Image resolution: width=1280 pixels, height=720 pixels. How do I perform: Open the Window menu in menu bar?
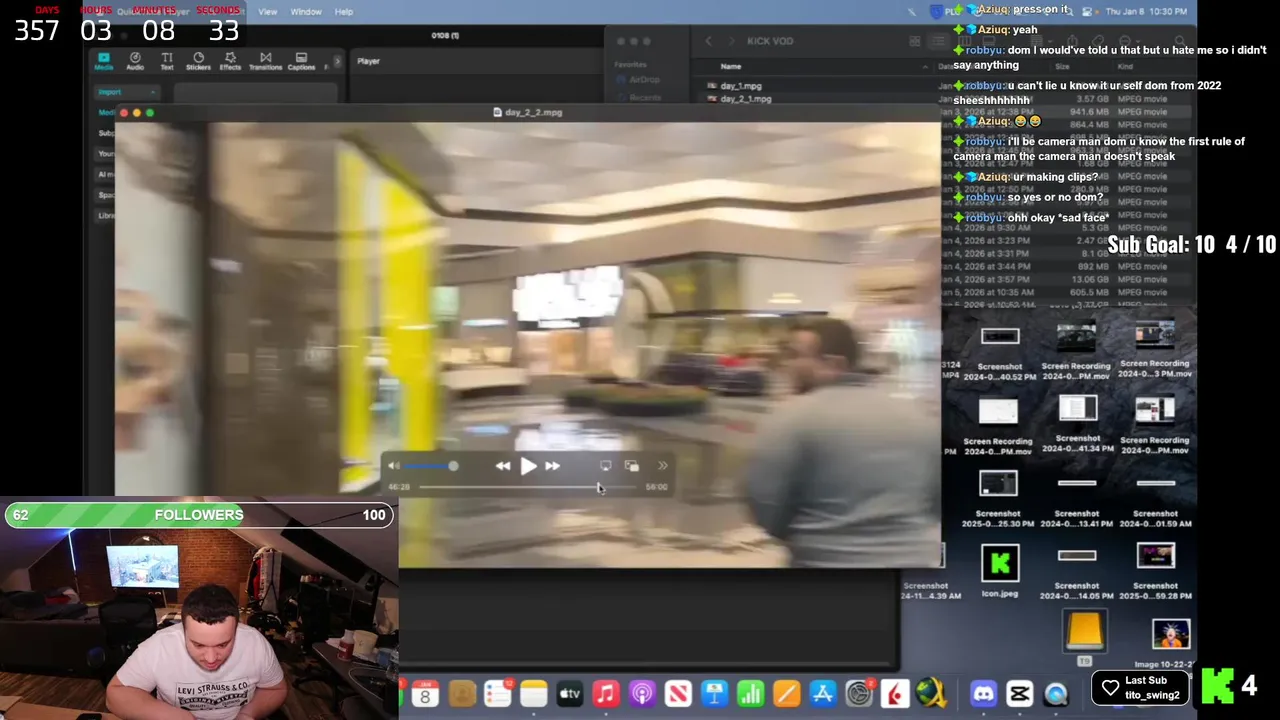(306, 12)
